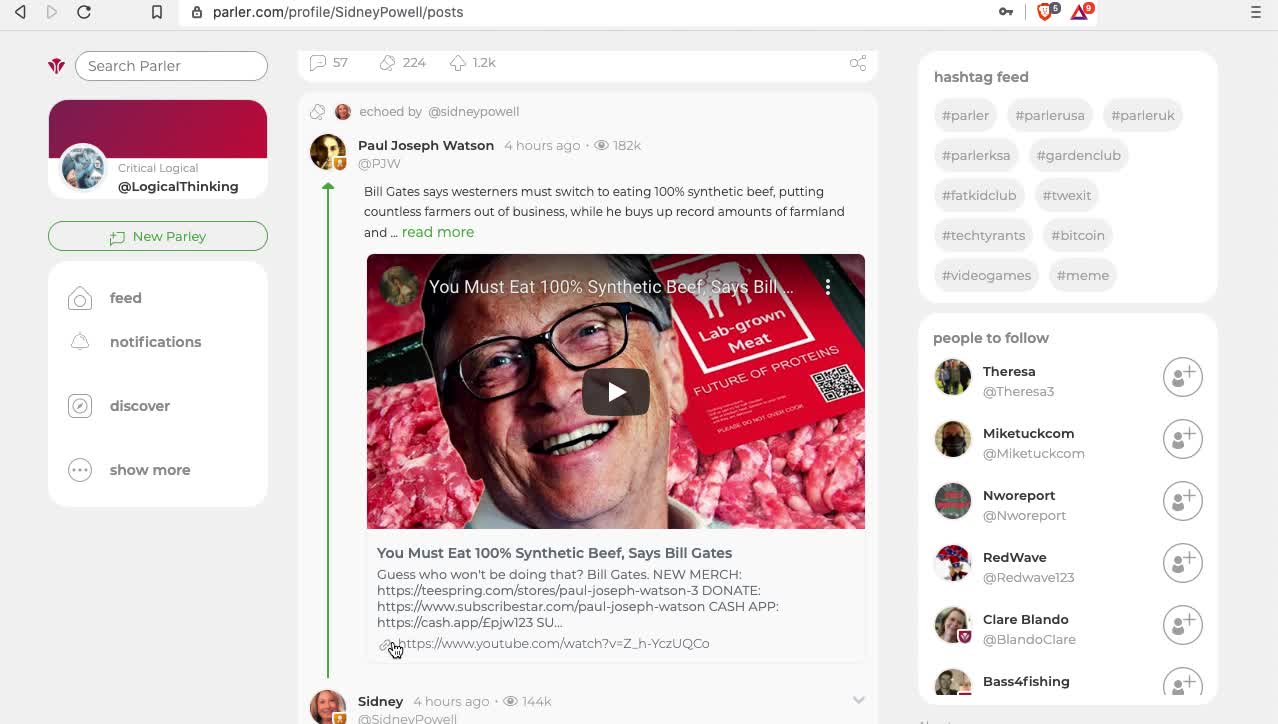1278x724 pixels.
Task: Open Brave Shields lion icon
Action: [1046, 12]
